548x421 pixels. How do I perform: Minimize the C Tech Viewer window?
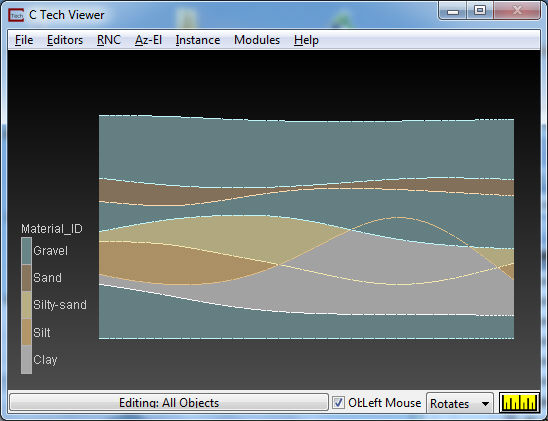pos(453,11)
